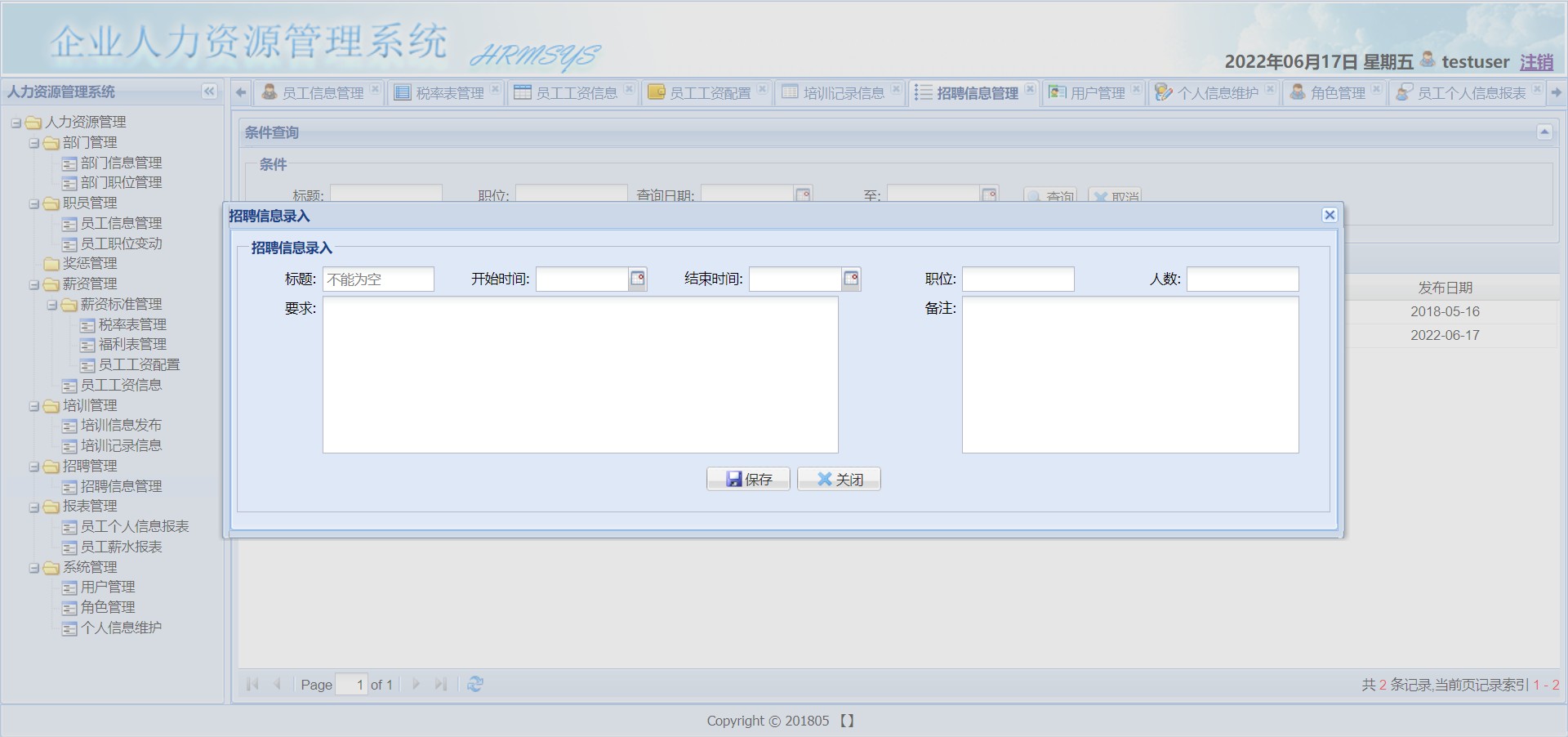The image size is (1568, 737).
Task: Go to first page
Action: 252,684
